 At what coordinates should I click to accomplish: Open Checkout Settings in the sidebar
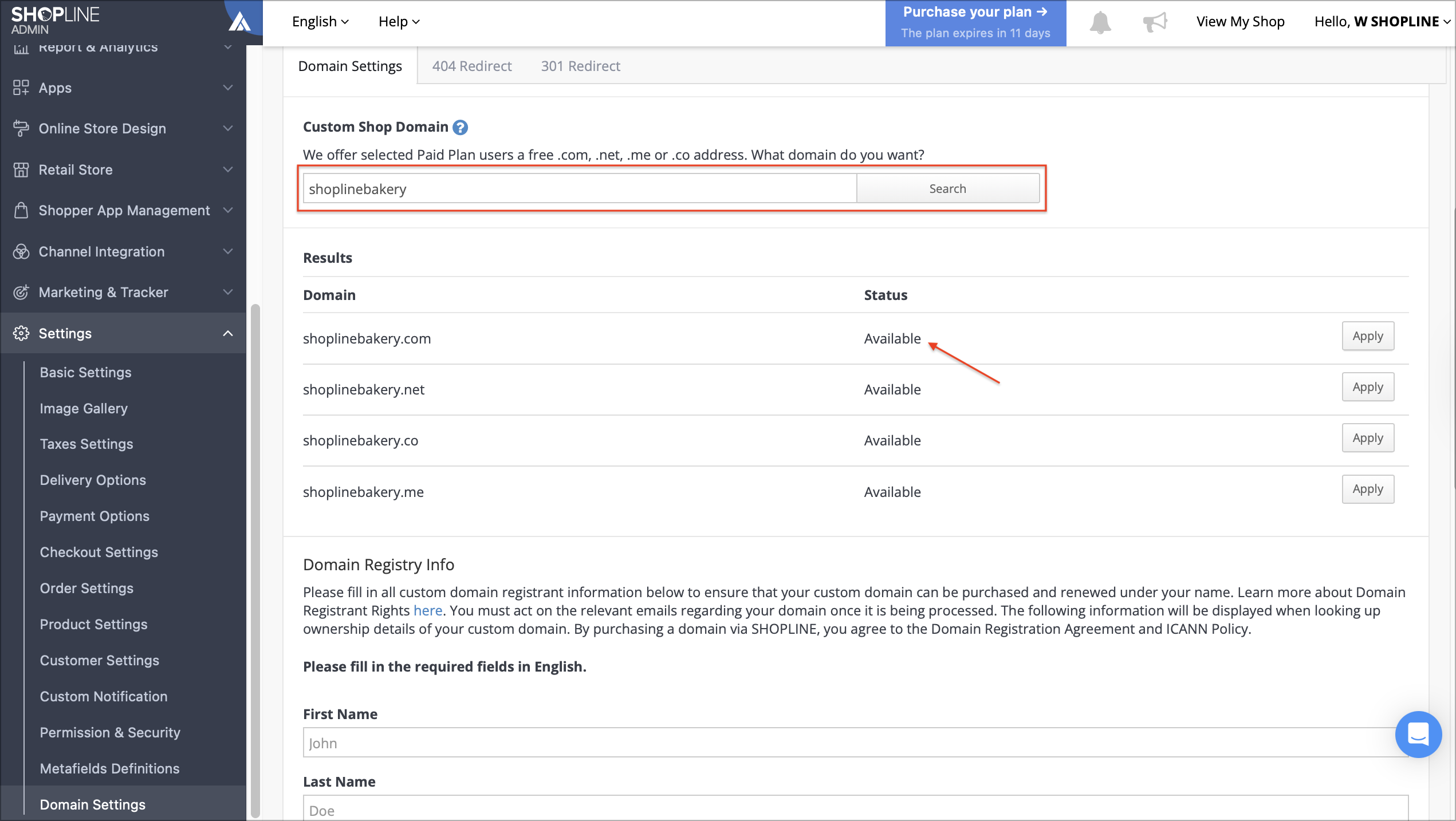pos(99,552)
